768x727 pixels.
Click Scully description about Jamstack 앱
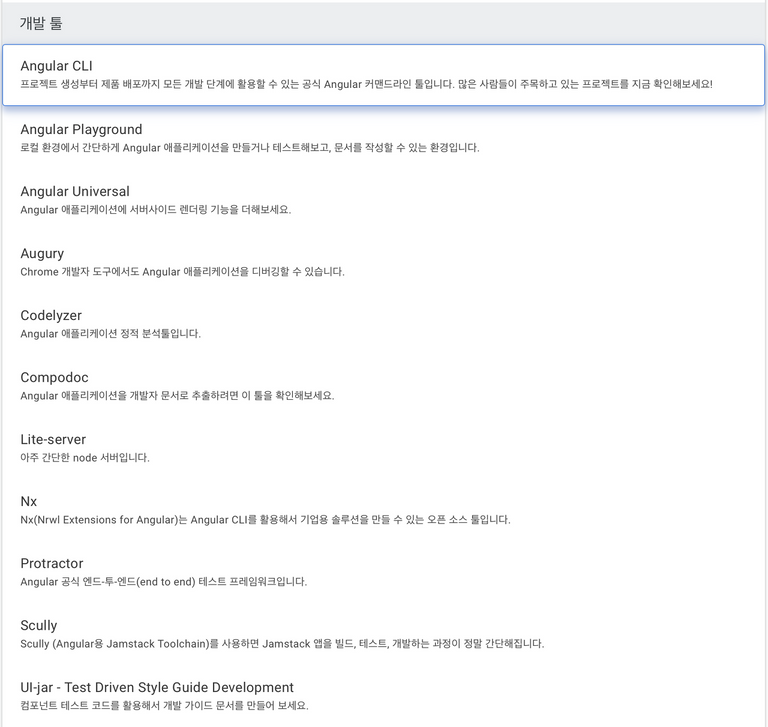click(282, 643)
